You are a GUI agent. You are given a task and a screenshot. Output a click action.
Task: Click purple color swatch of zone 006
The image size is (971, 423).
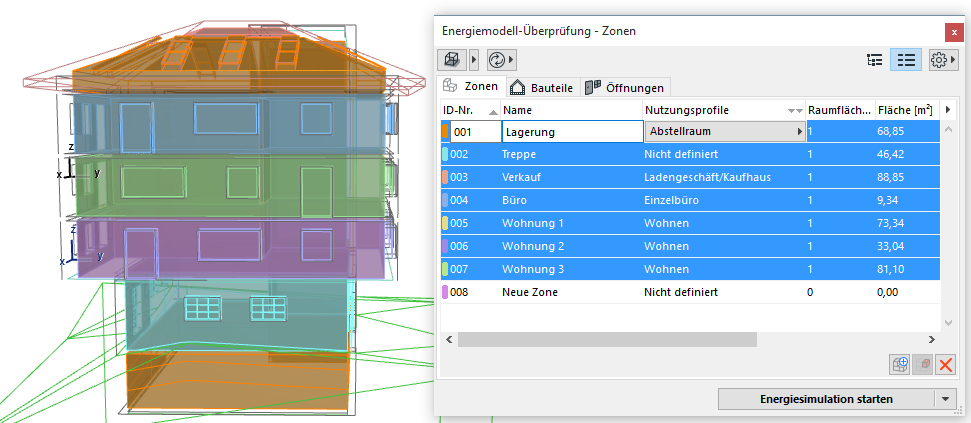pyautogui.click(x=445, y=246)
